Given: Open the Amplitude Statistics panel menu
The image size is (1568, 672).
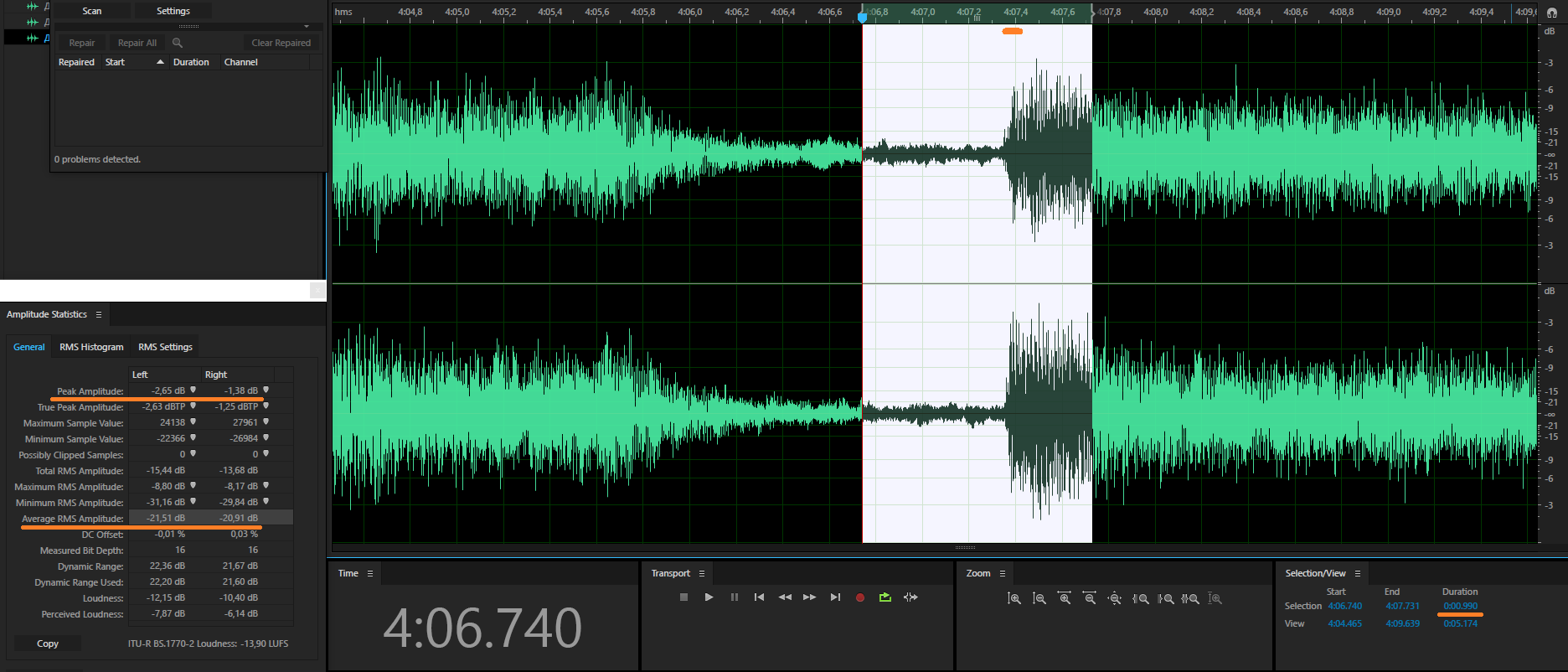Looking at the screenshot, I should [99, 314].
